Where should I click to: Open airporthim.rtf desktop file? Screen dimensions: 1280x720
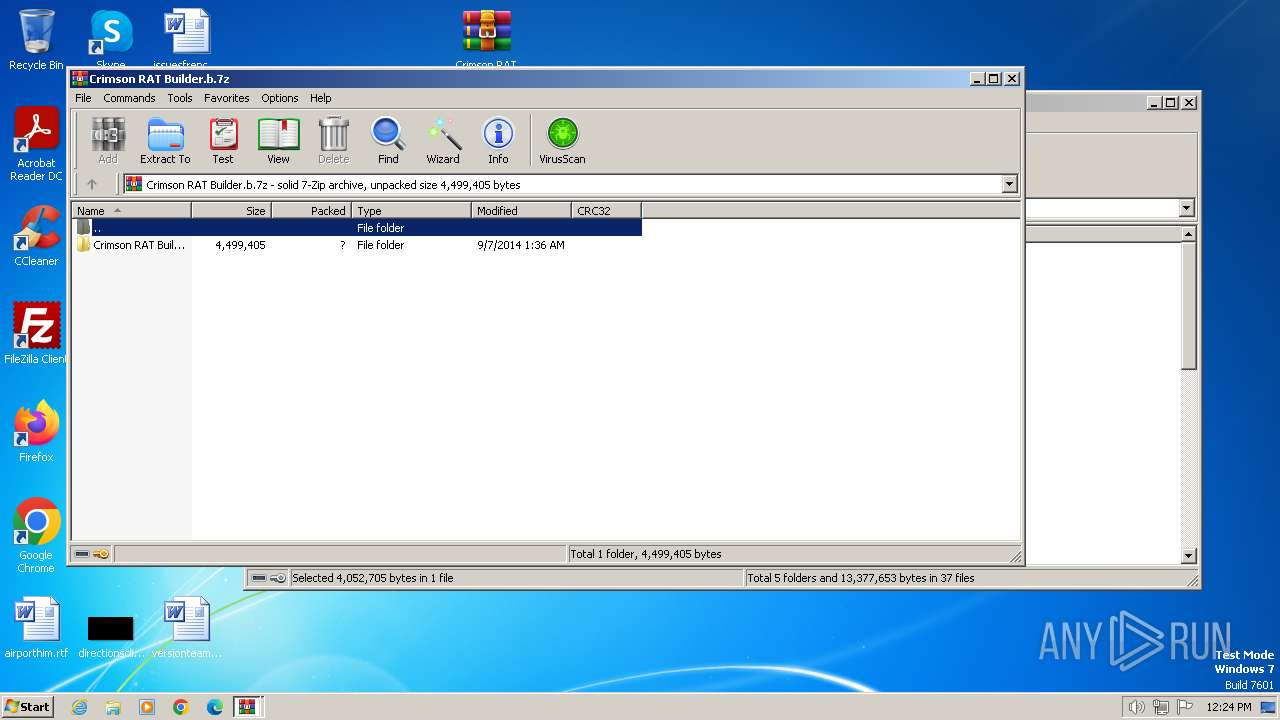tap(36, 628)
